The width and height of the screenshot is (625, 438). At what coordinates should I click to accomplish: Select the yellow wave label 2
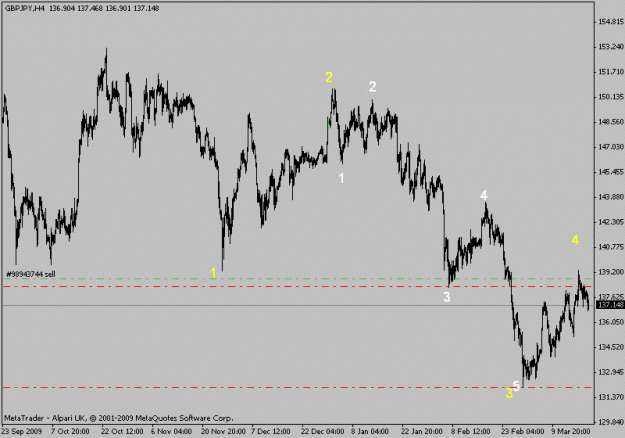pyautogui.click(x=328, y=77)
